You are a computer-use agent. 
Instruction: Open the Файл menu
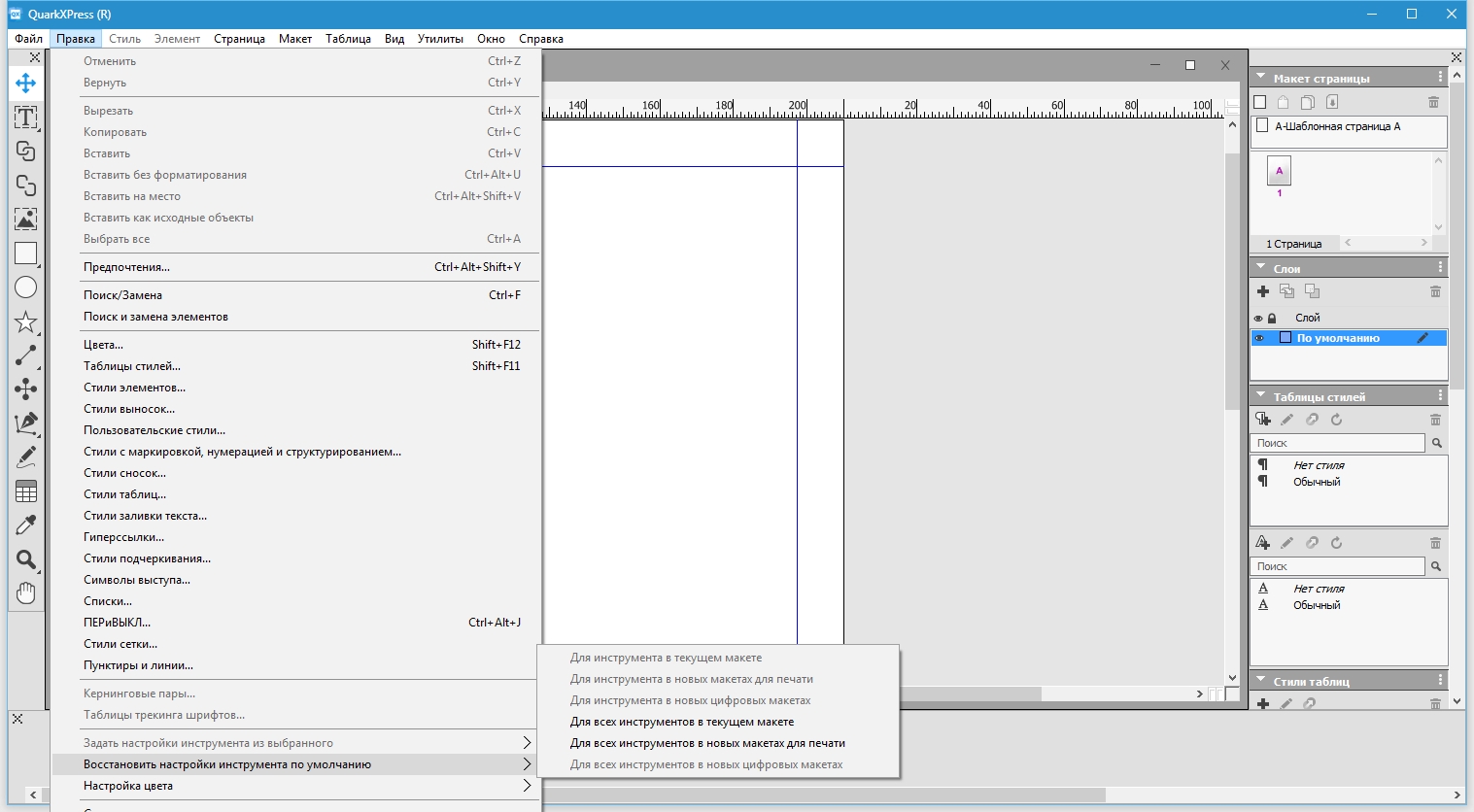tap(28, 39)
